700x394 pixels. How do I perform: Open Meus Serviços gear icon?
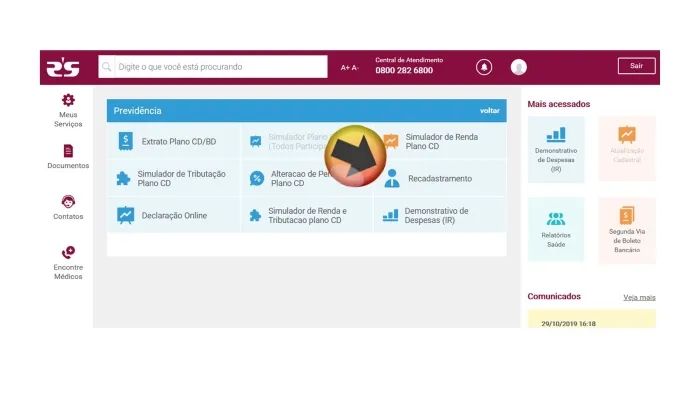[x=68, y=100]
